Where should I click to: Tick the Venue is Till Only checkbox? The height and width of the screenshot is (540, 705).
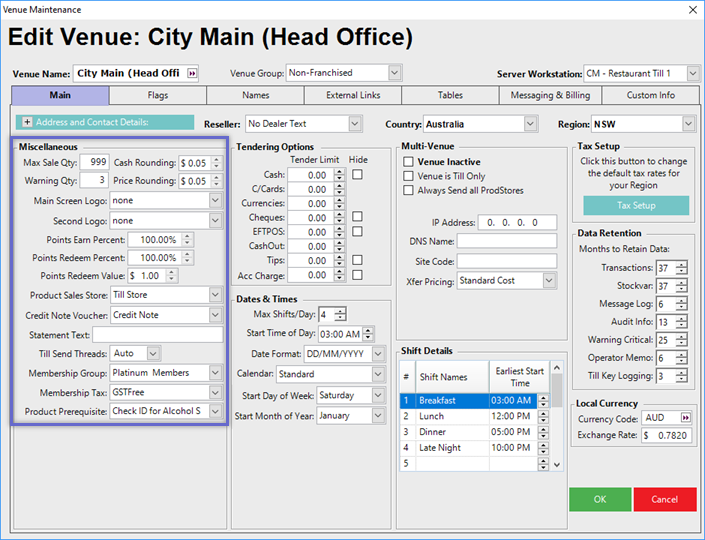408,176
